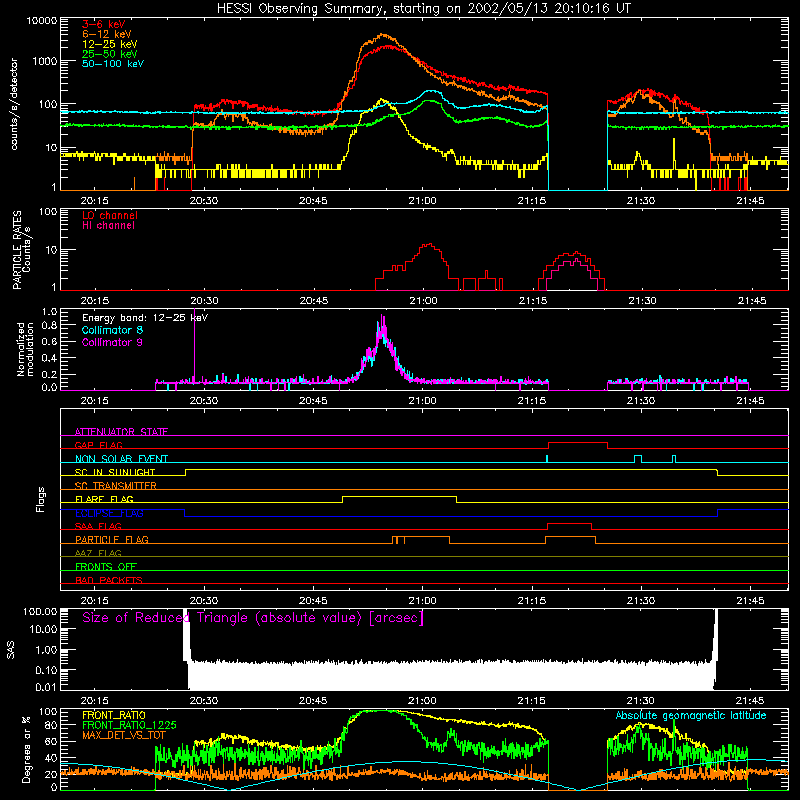The height and width of the screenshot is (800, 800).
Task: Click the A4Z_FLAG label
Action: [98, 553]
